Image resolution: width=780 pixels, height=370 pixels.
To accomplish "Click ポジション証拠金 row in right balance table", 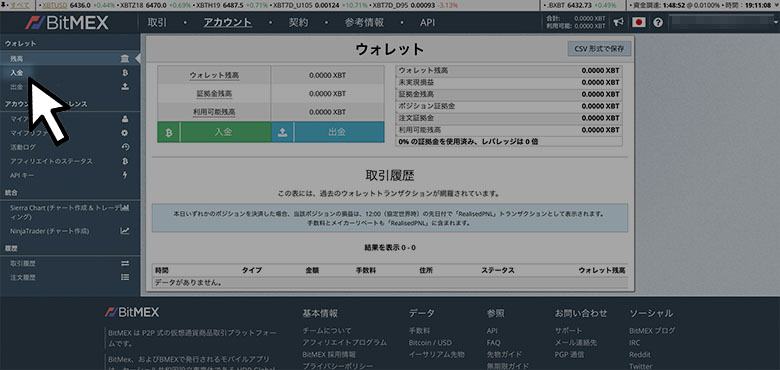I will coord(509,106).
